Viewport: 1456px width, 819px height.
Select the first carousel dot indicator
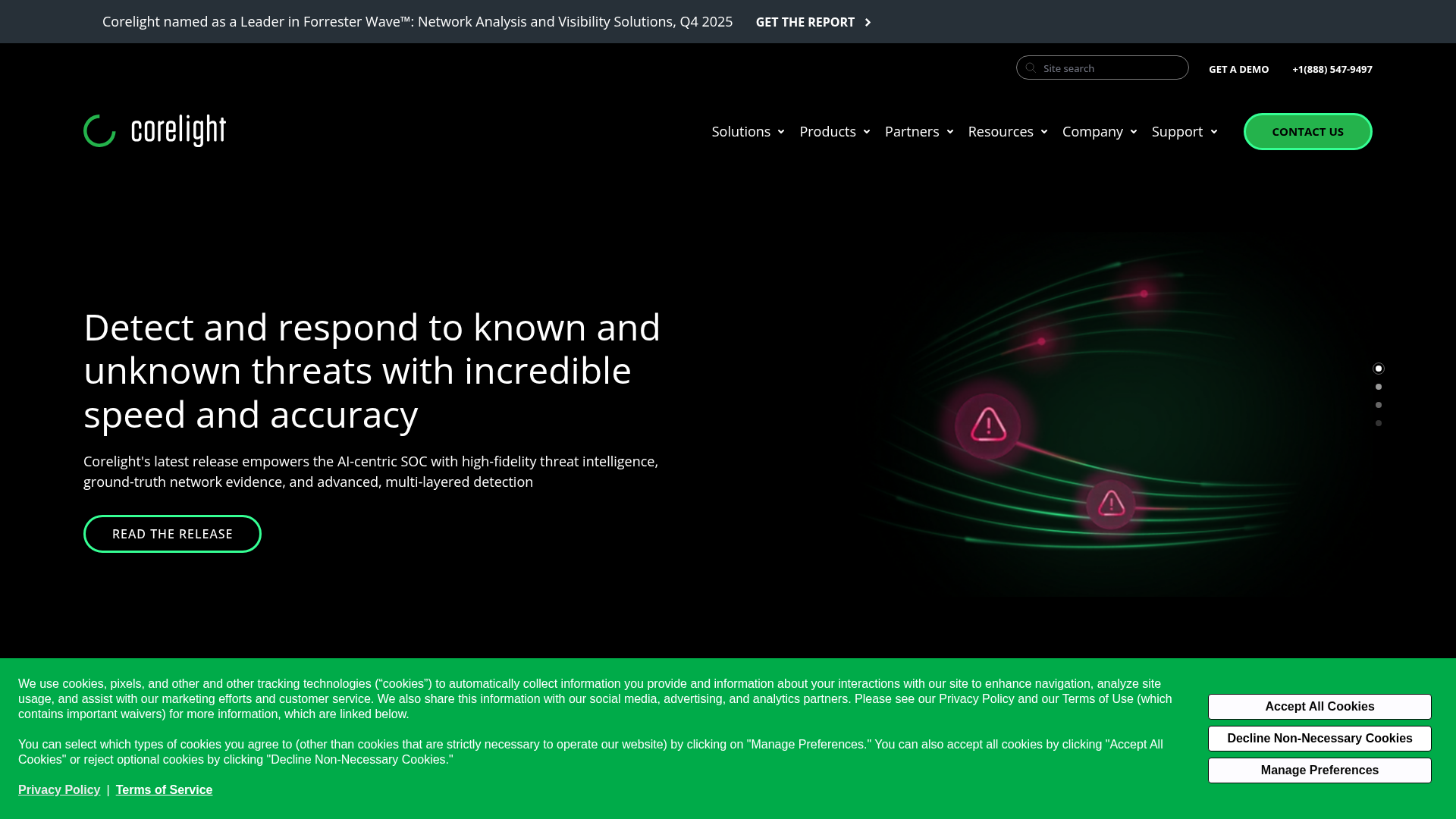coord(1379,369)
